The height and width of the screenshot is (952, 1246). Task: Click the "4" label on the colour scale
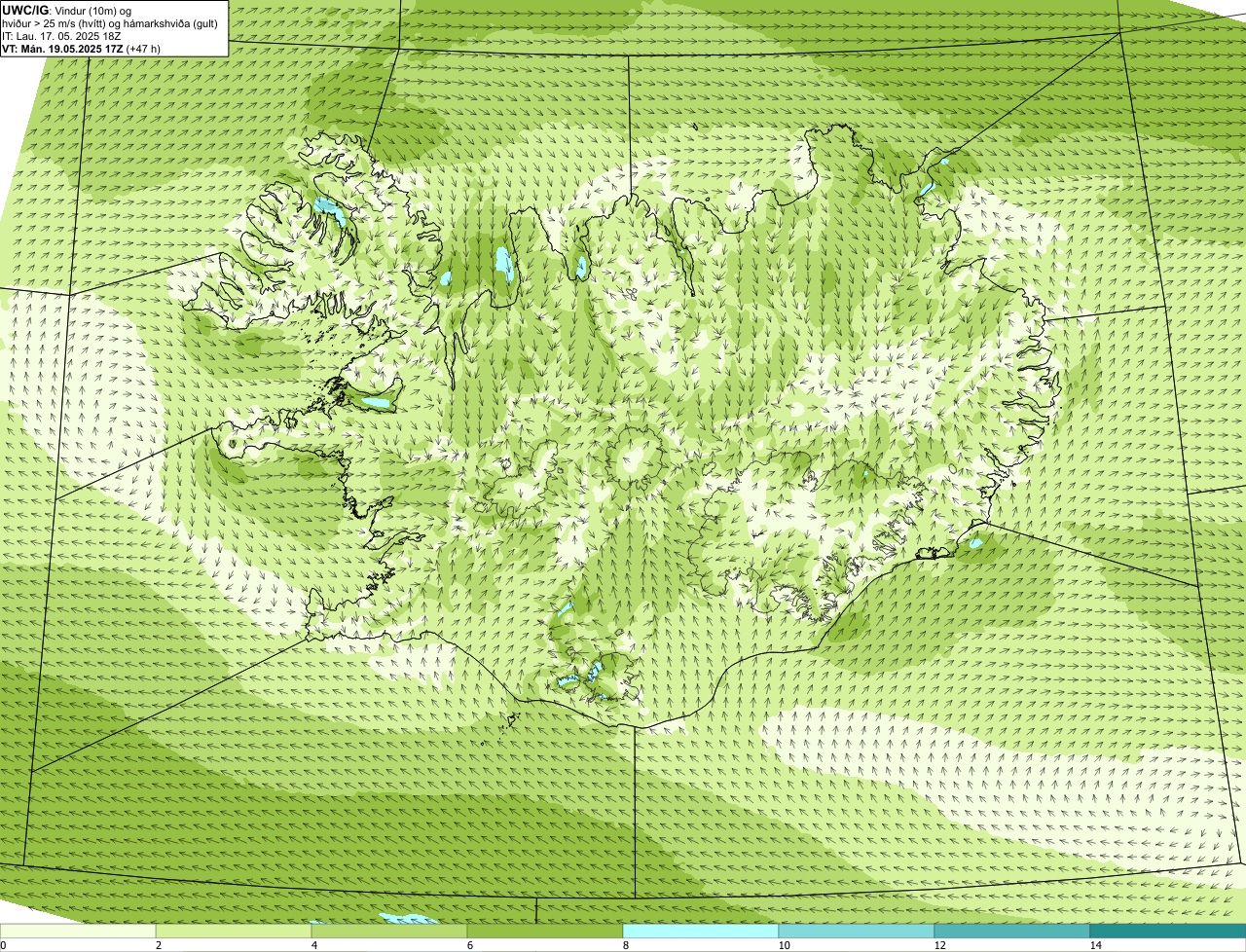point(313,945)
